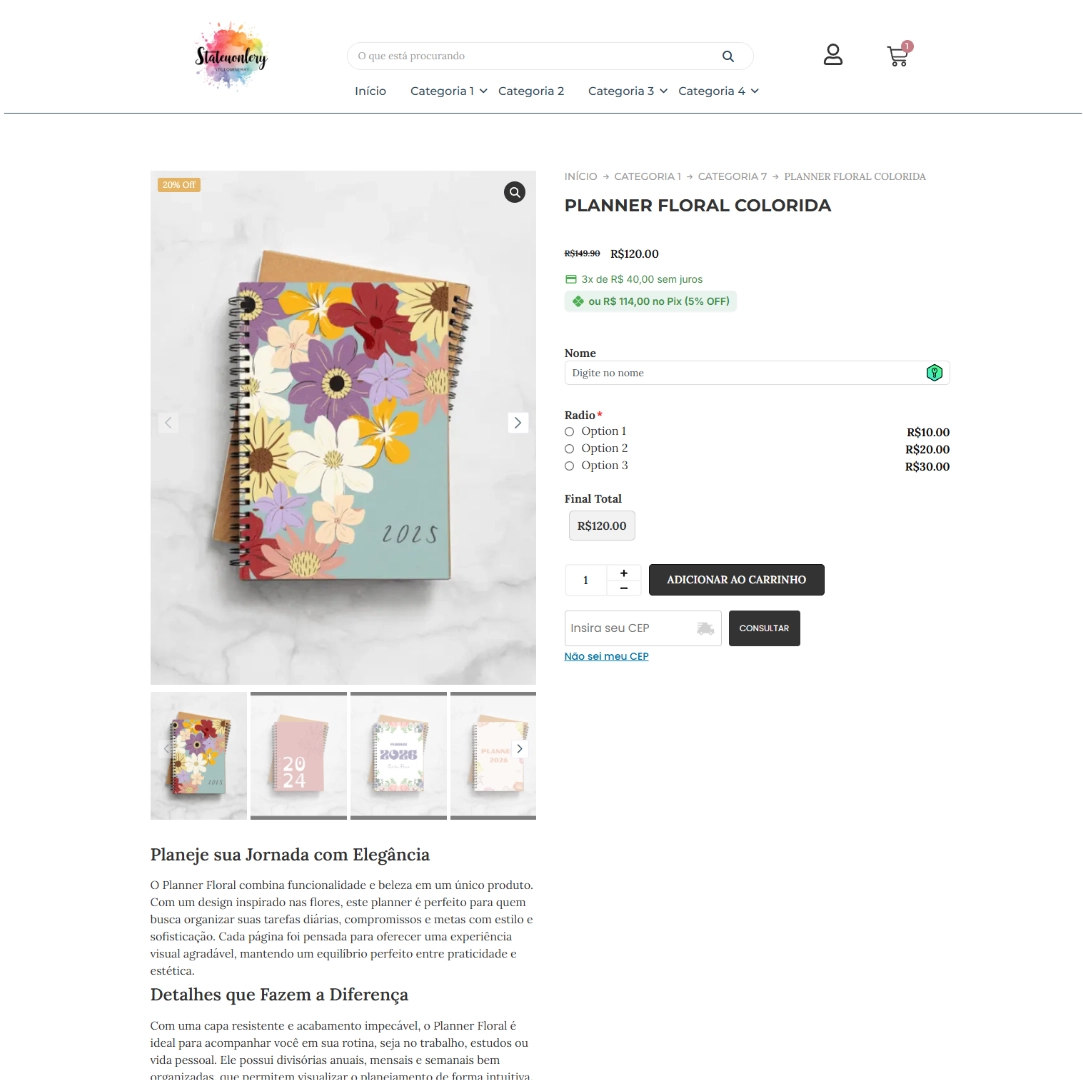The image size is (1083, 1081).
Task: Show next product image with right arrow
Action: (517, 423)
